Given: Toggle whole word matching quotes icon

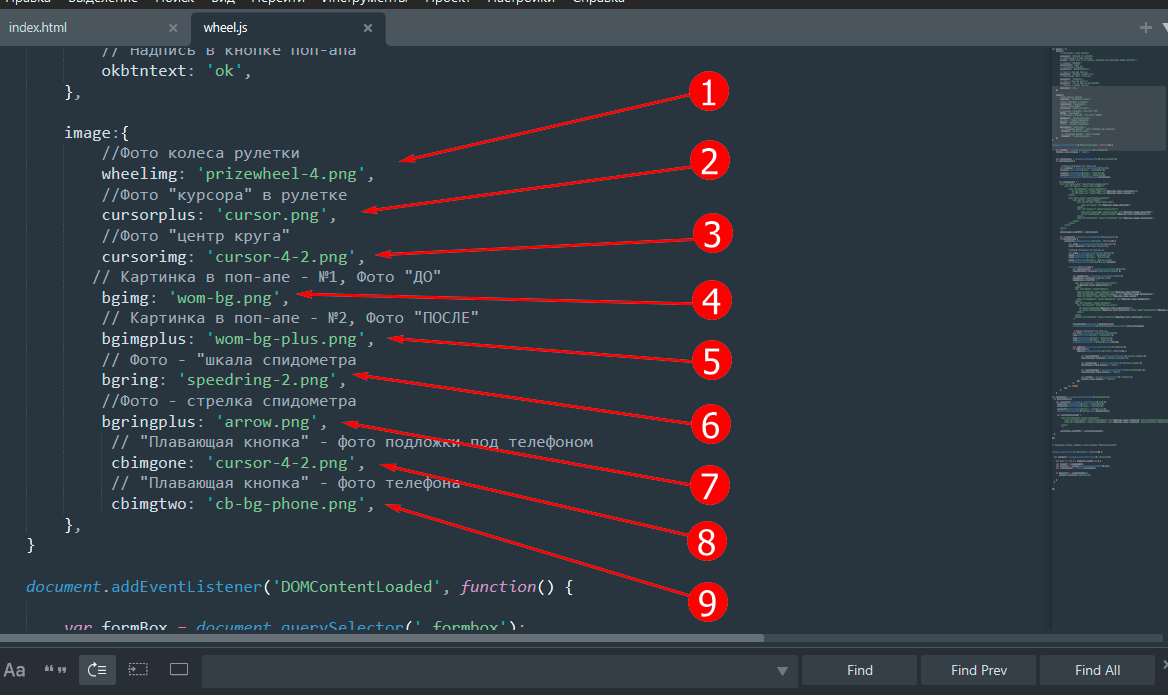Looking at the screenshot, I should click(x=55, y=670).
